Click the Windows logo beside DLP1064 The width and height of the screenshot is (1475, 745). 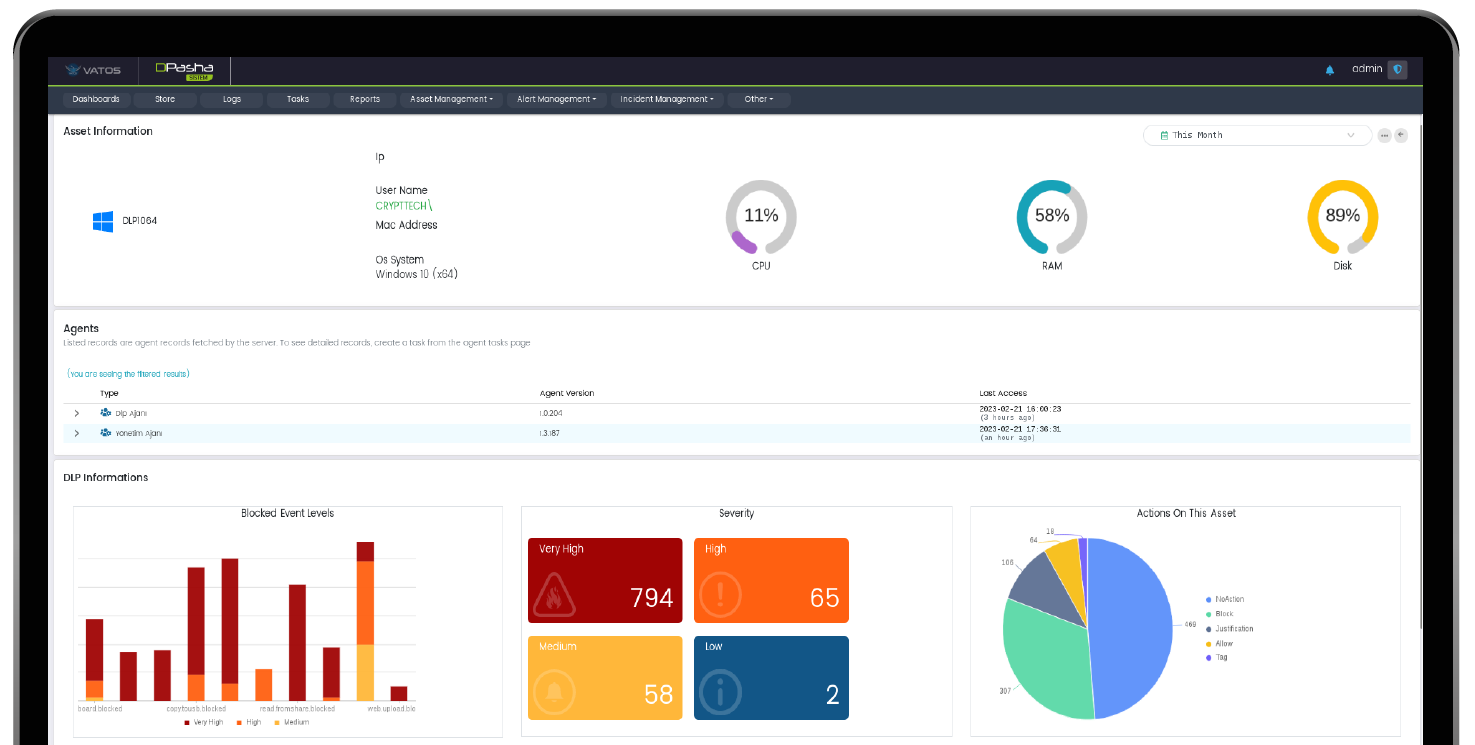coord(103,221)
